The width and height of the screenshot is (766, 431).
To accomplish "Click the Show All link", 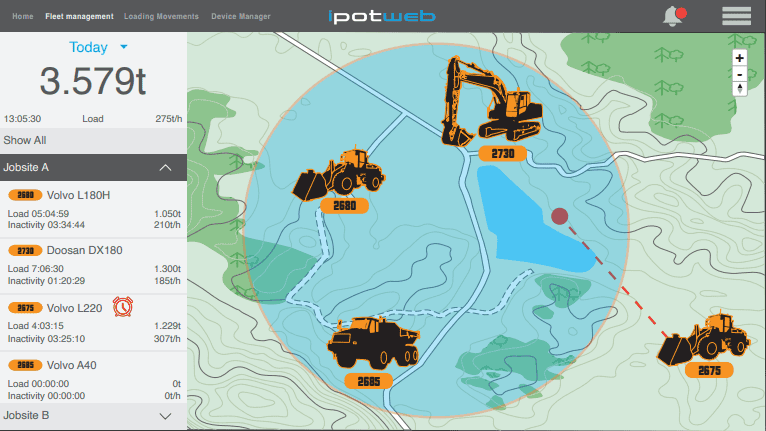I will tap(24, 140).
